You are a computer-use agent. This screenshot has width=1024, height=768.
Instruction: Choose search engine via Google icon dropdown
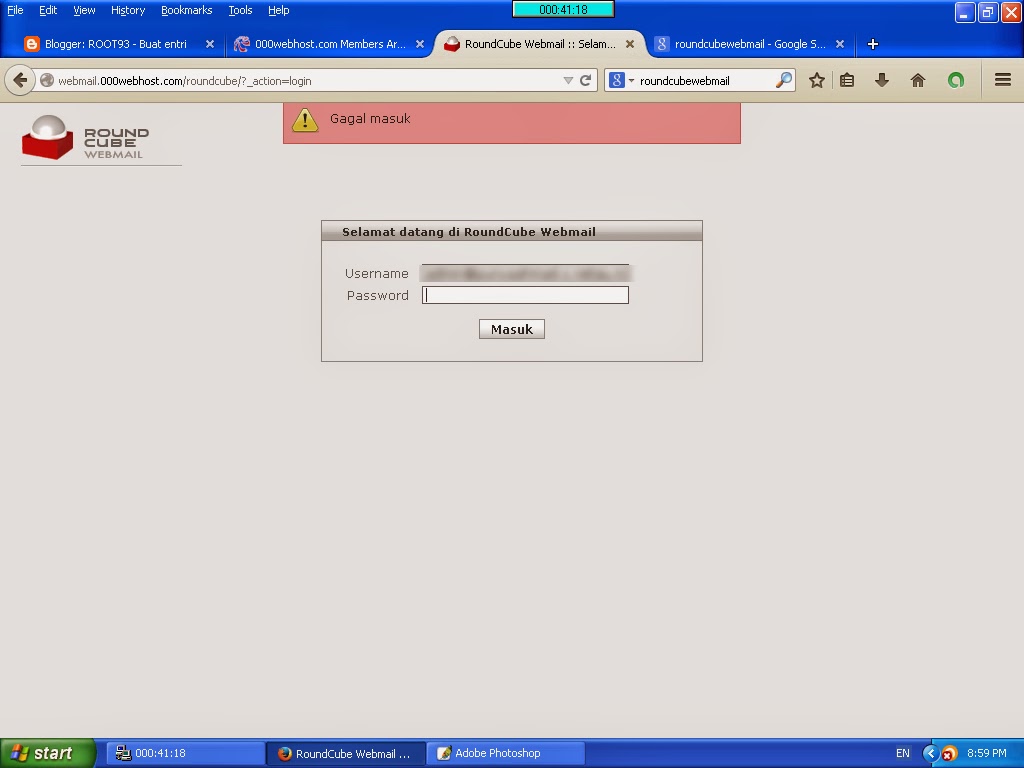coord(621,80)
